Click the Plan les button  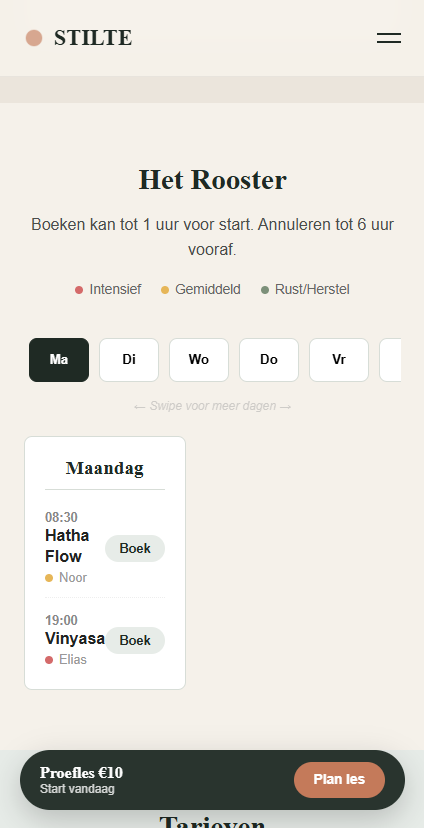point(339,779)
